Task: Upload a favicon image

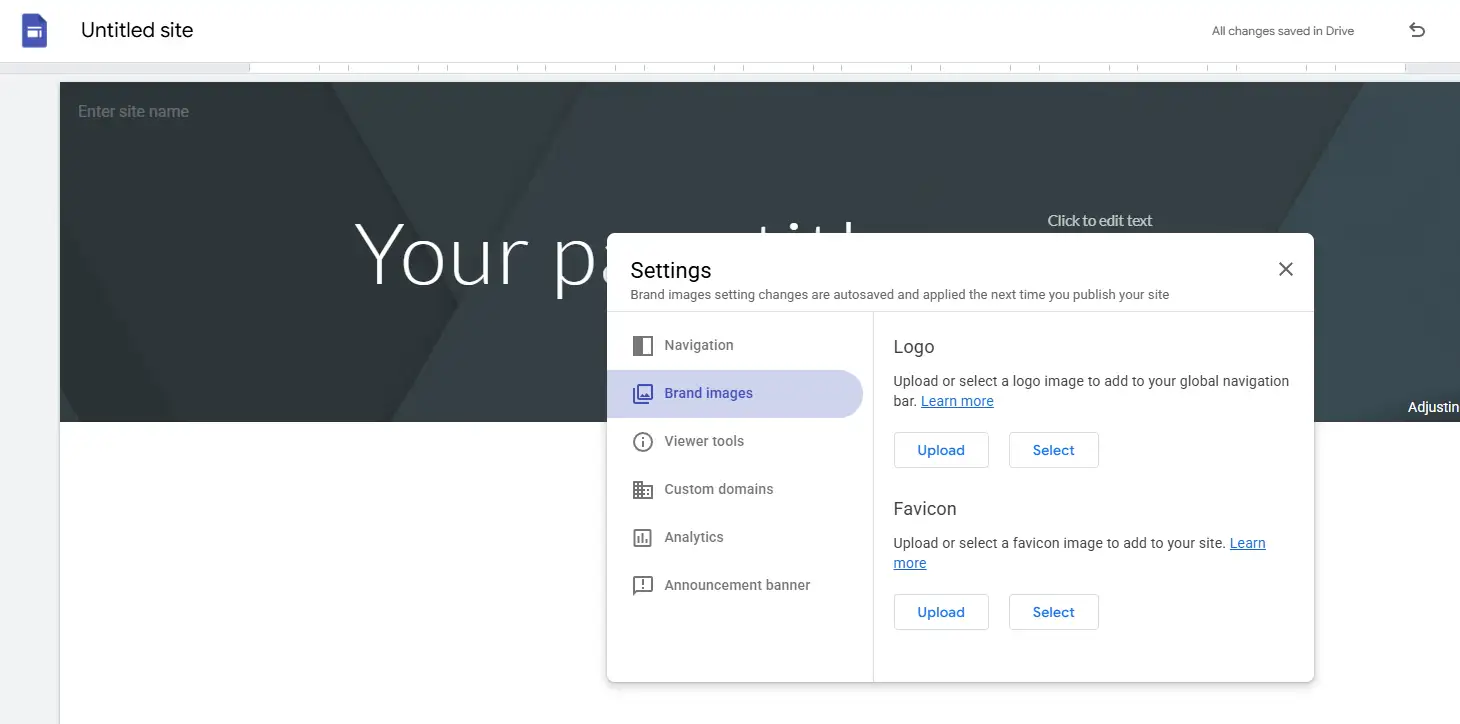Action: point(940,612)
